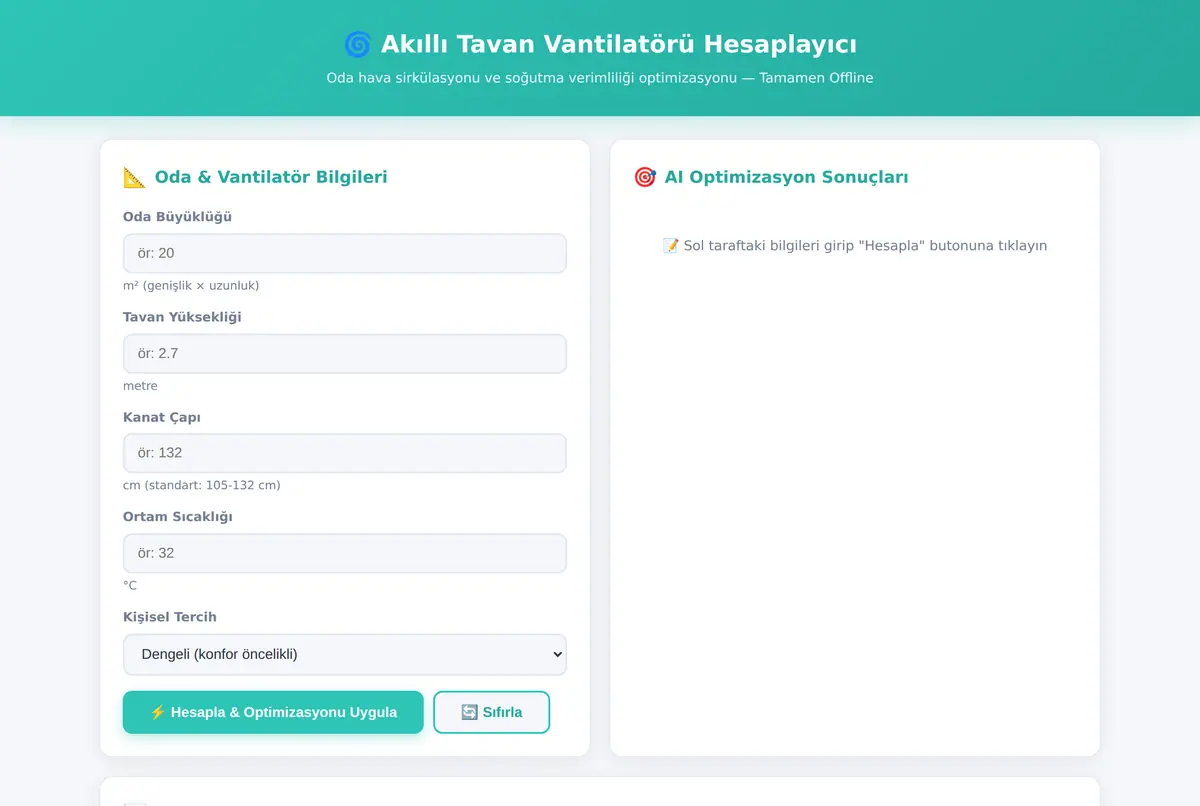Click the "m² (genişlik × uzunluk)" hint text
The height and width of the screenshot is (806, 1200).
pyautogui.click(x=191, y=285)
